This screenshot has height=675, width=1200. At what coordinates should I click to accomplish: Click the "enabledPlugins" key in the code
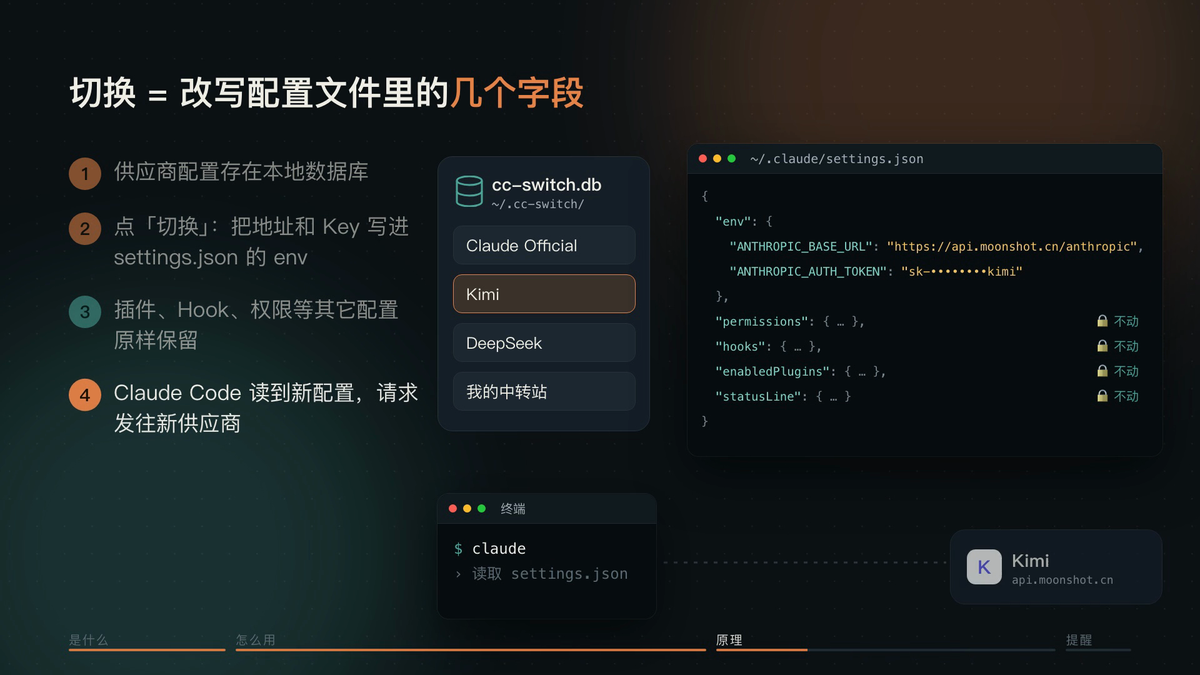(775, 372)
